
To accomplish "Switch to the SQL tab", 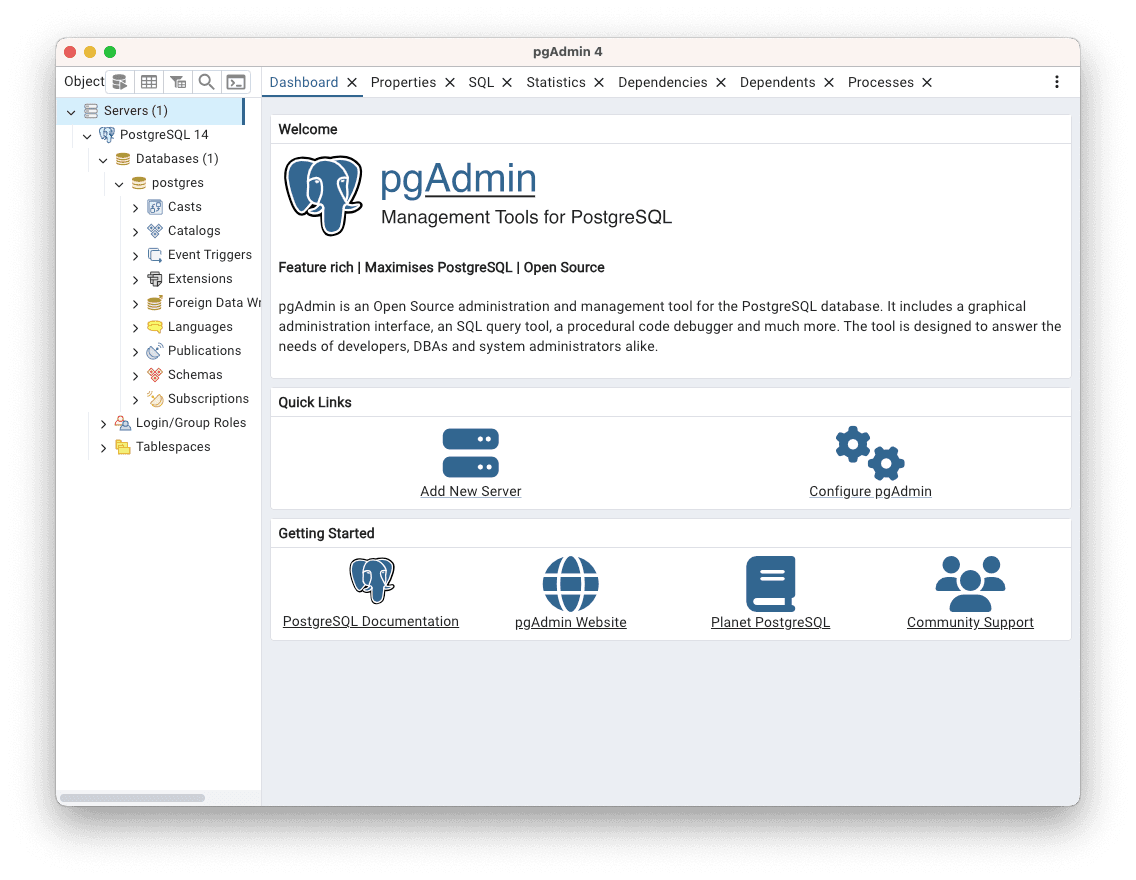I will click(481, 83).
